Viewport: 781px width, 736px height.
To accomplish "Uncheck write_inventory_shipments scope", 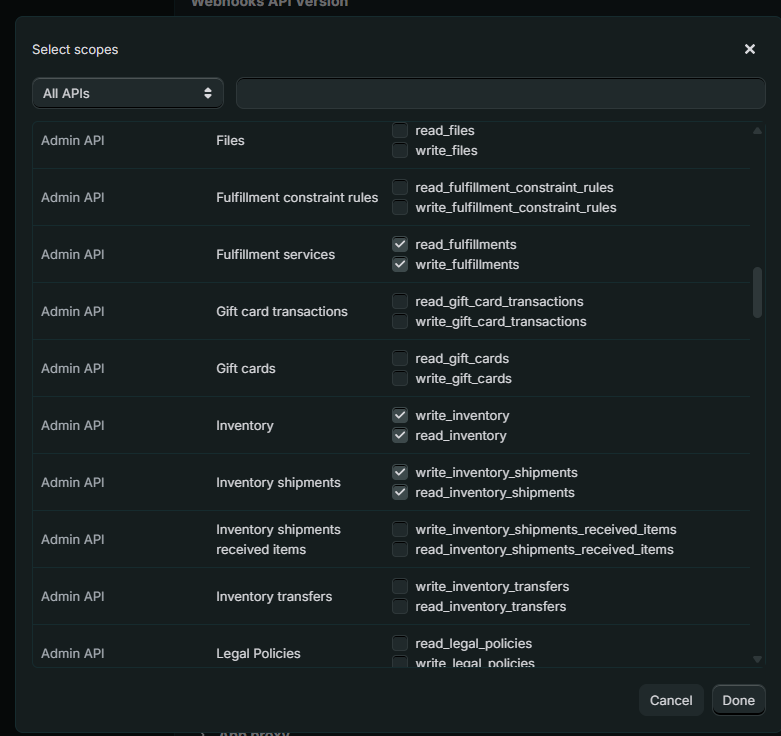I will tap(400, 473).
